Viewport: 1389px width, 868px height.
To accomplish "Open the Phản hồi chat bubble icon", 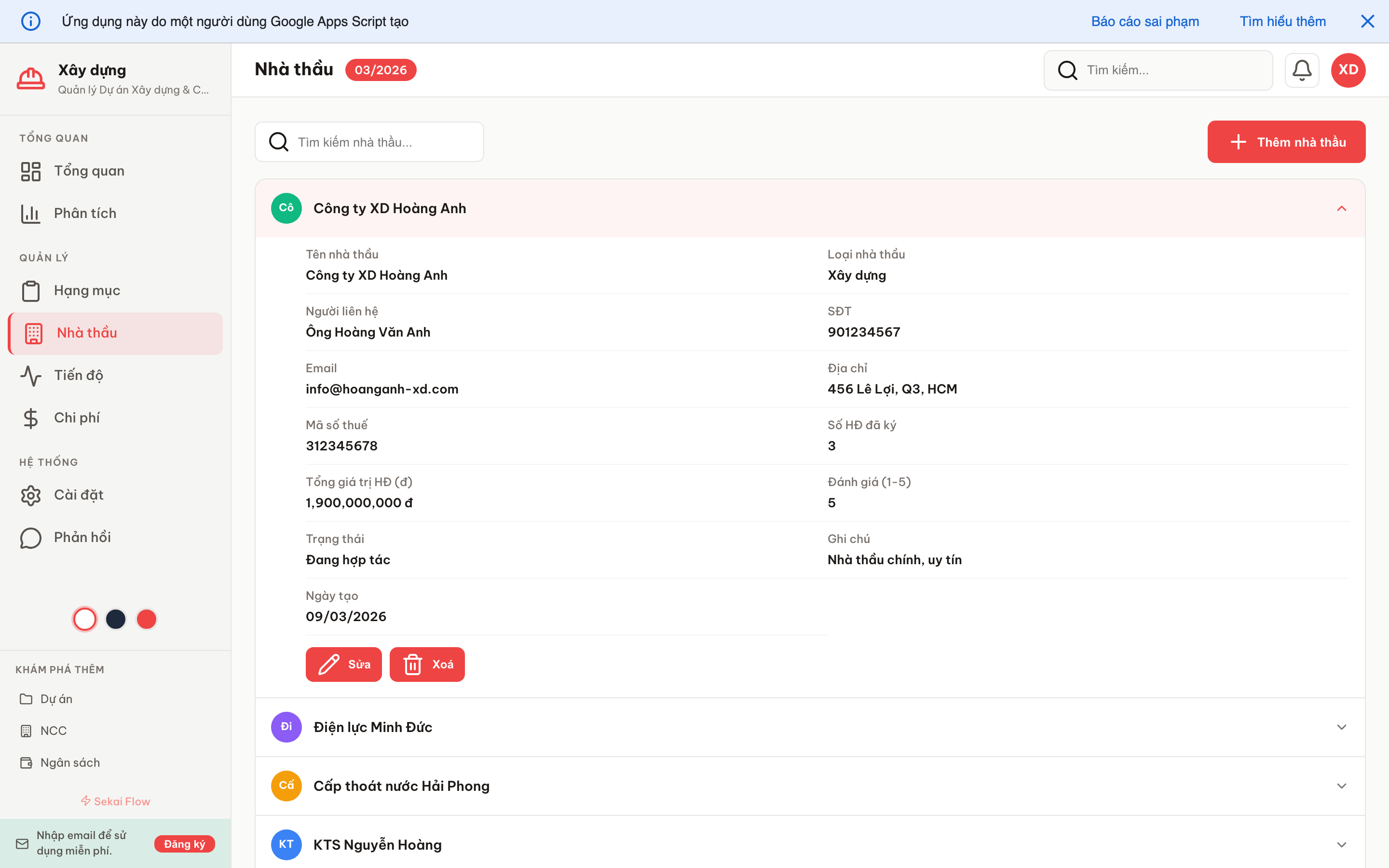I will coord(30,537).
